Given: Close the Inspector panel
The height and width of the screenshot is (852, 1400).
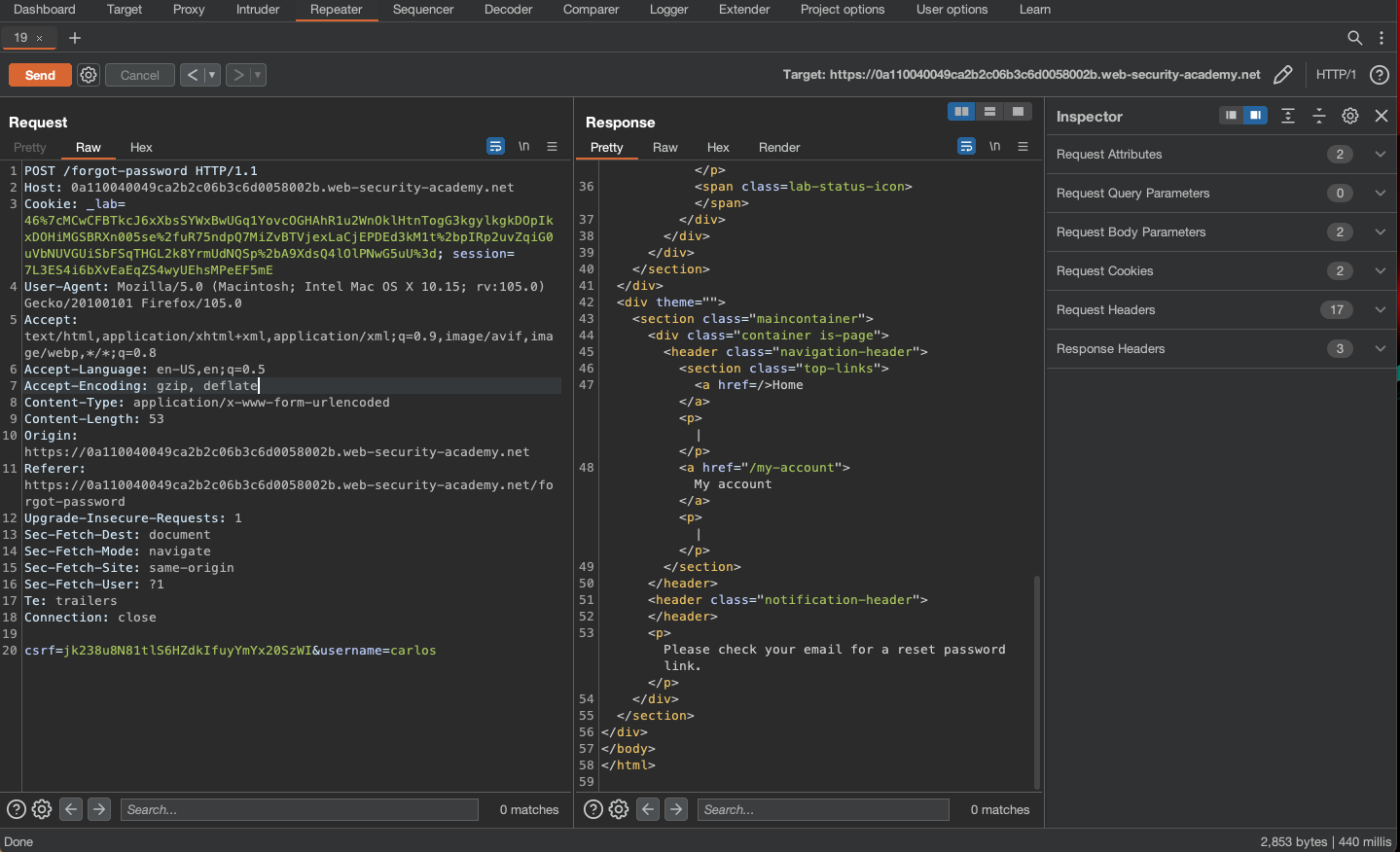Looking at the screenshot, I should (x=1381, y=116).
